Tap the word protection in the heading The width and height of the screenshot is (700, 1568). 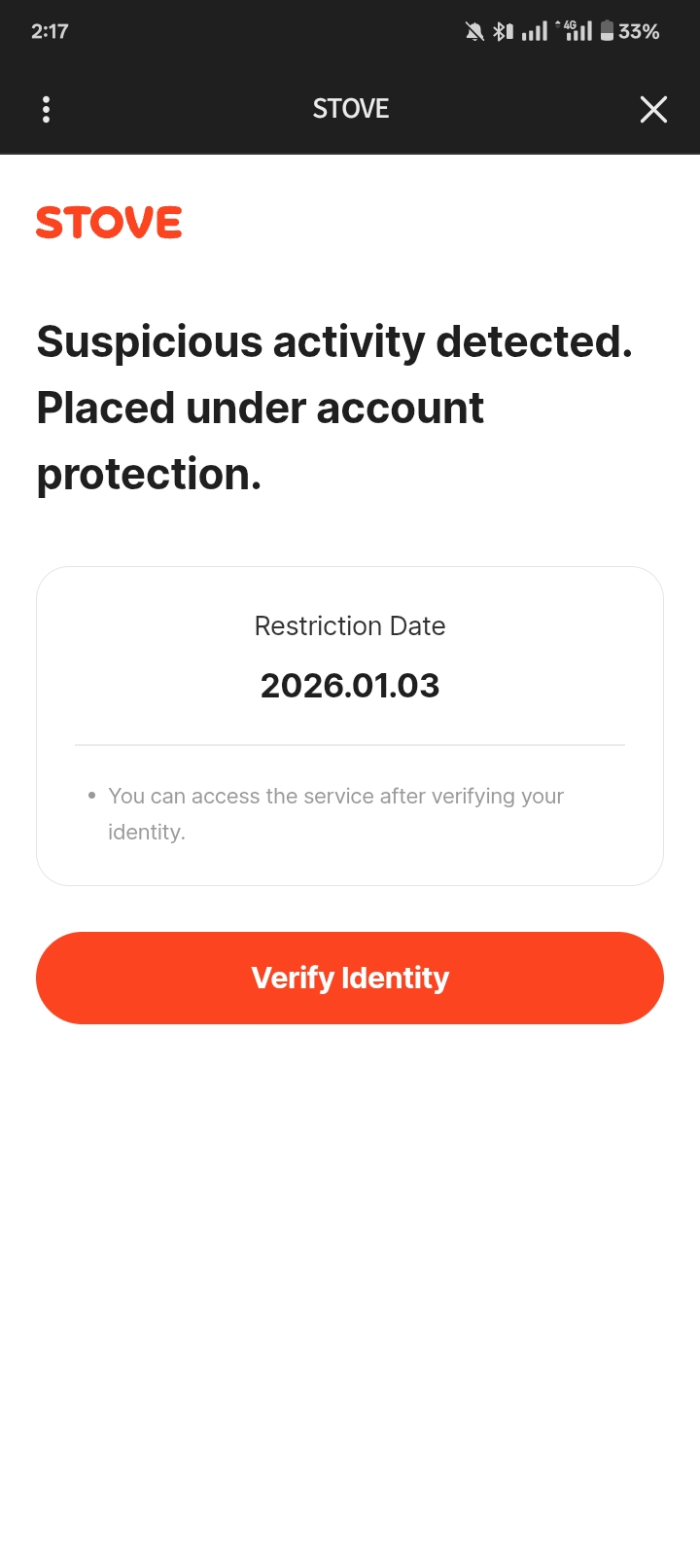149,475
